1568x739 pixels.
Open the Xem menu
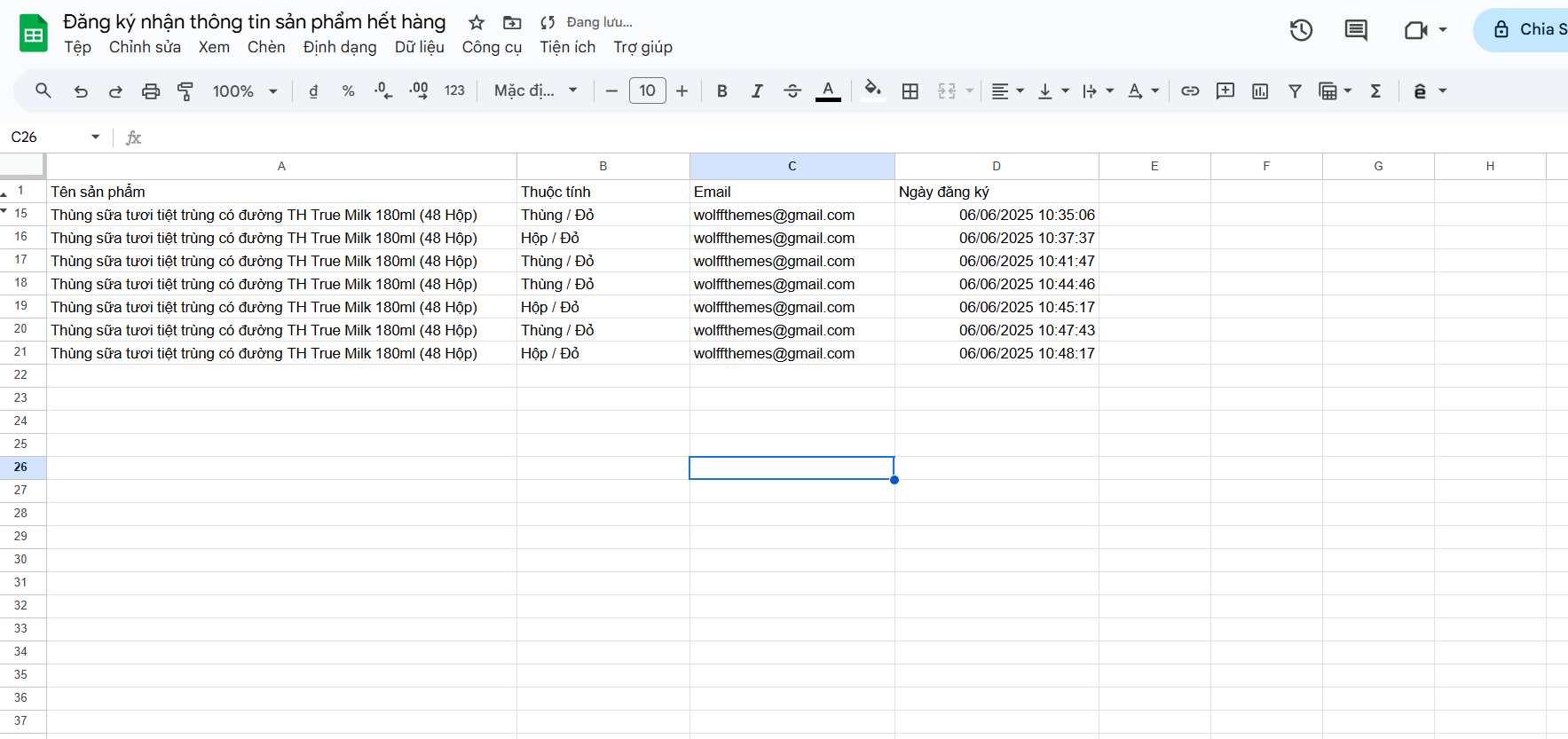pyautogui.click(x=214, y=47)
